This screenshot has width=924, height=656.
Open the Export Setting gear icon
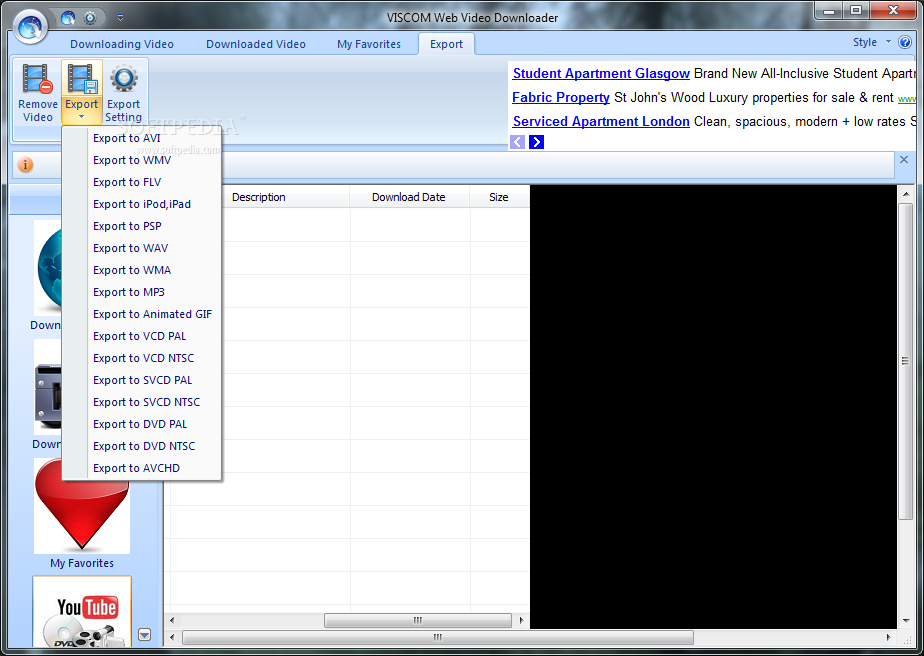(x=124, y=79)
